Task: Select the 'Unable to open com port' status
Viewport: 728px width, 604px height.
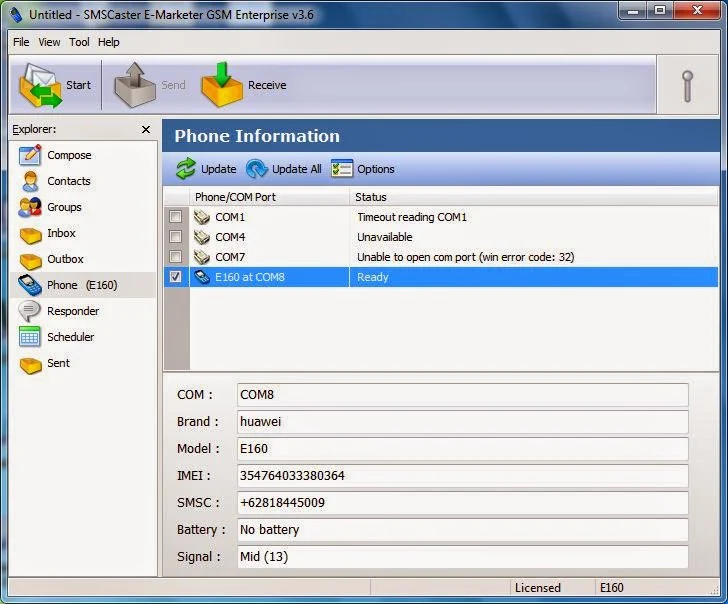Action: pyautogui.click(x=466, y=257)
